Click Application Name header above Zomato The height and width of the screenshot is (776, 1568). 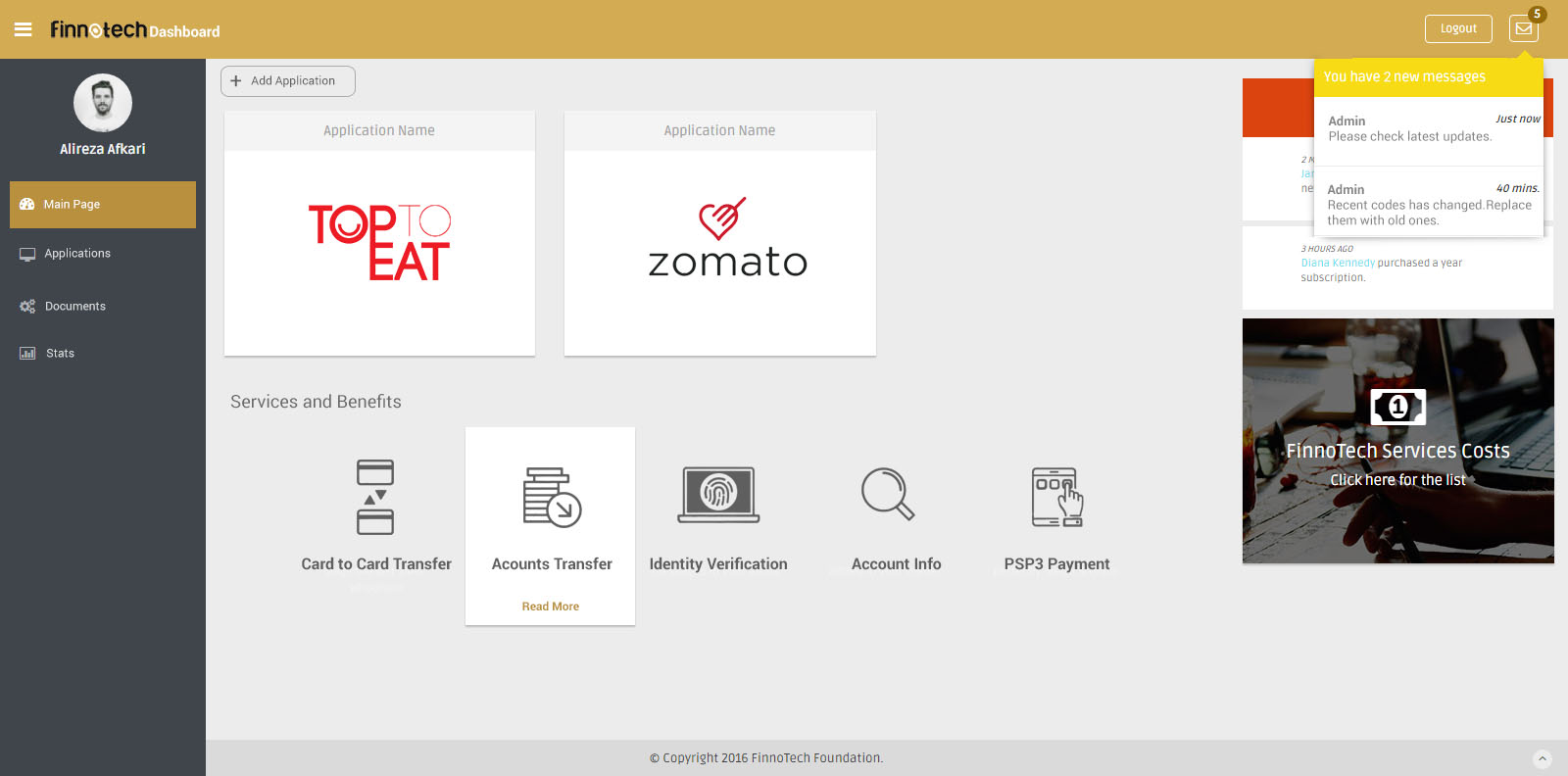(x=720, y=130)
